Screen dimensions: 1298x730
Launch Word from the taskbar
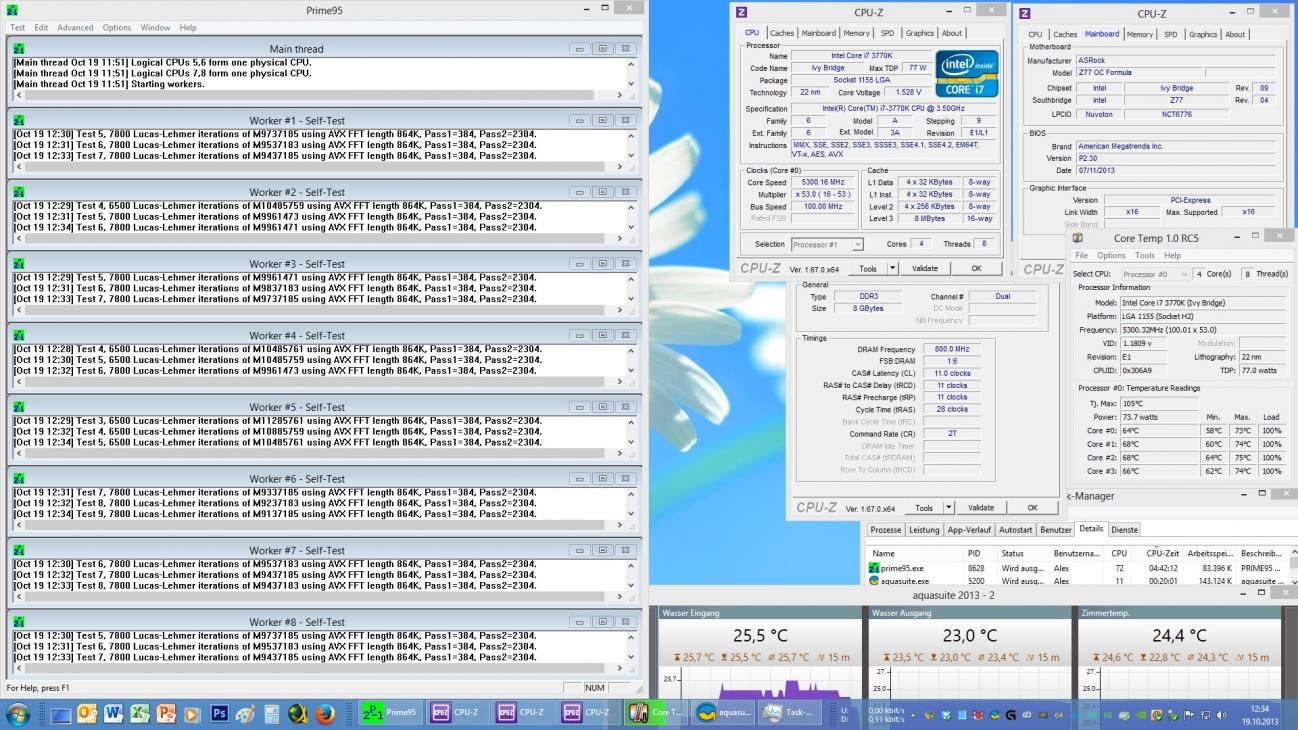point(113,714)
